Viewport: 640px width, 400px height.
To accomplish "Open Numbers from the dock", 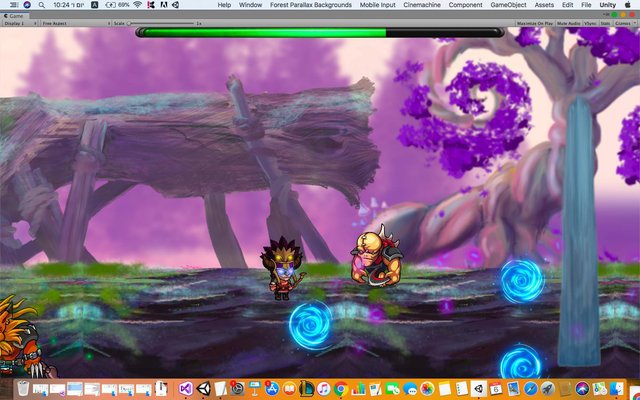I will click(x=358, y=388).
